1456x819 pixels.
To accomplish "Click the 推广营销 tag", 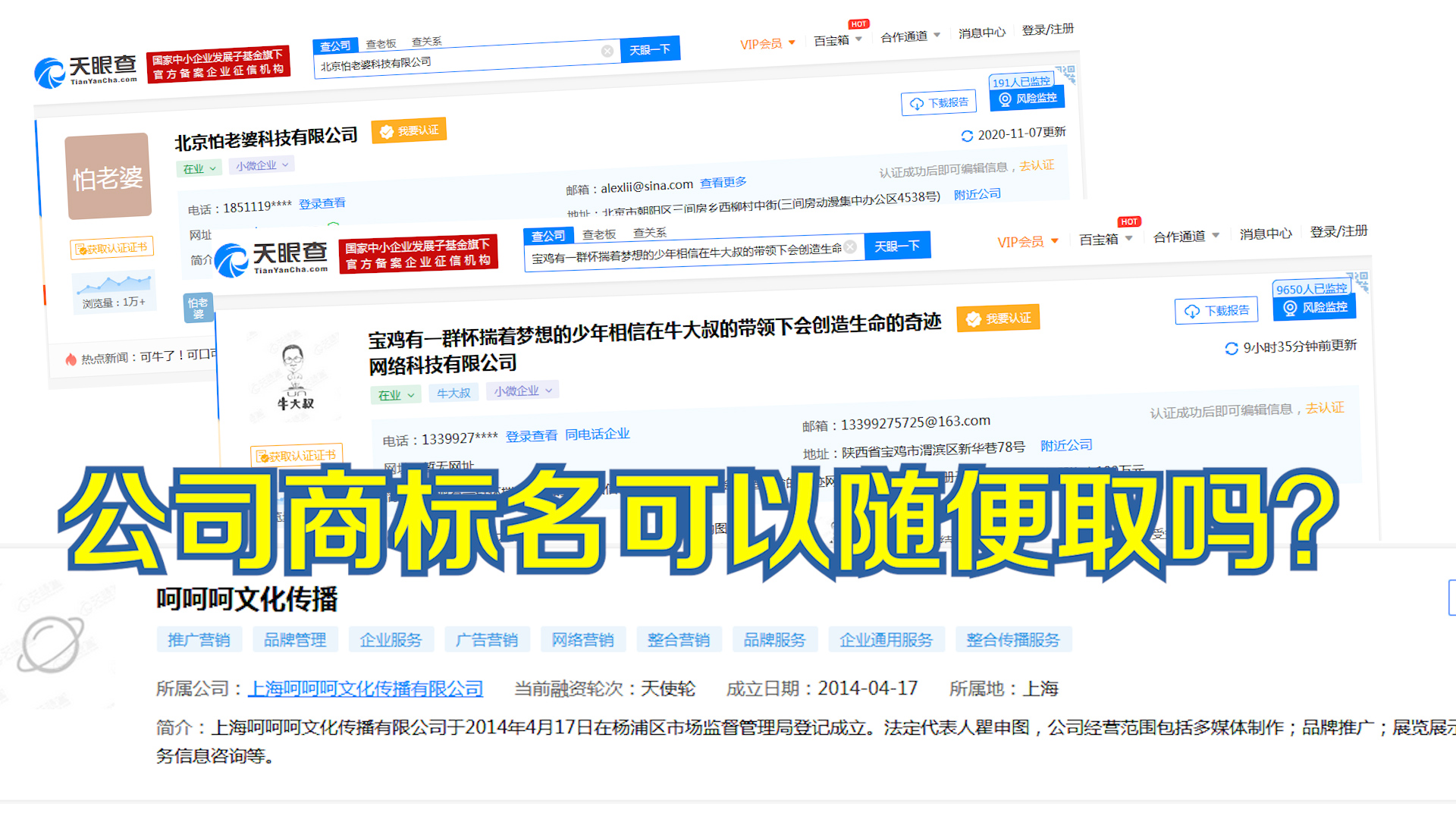I will [199, 639].
